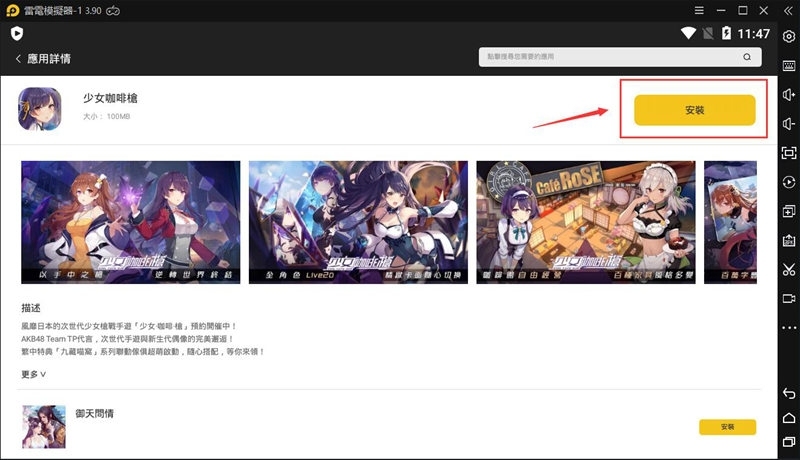This screenshot has width=800, height=460.
Task: Expand description with 更多
Action: pyautogui.click(x=34, y=374)
